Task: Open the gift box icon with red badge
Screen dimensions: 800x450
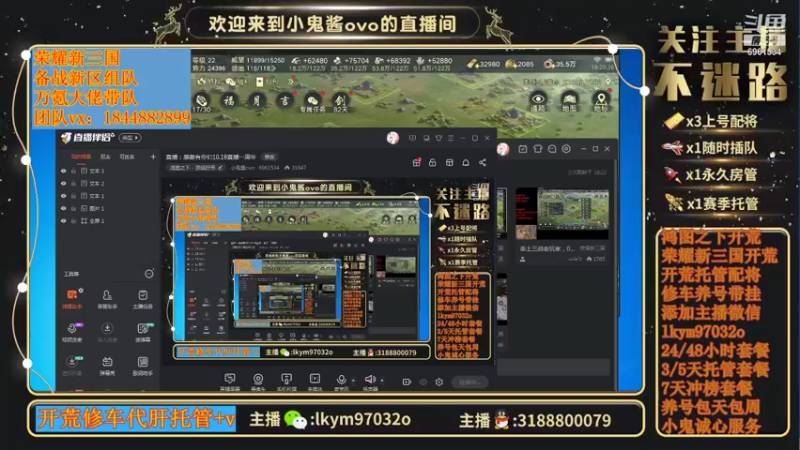Action: point(416,162)
